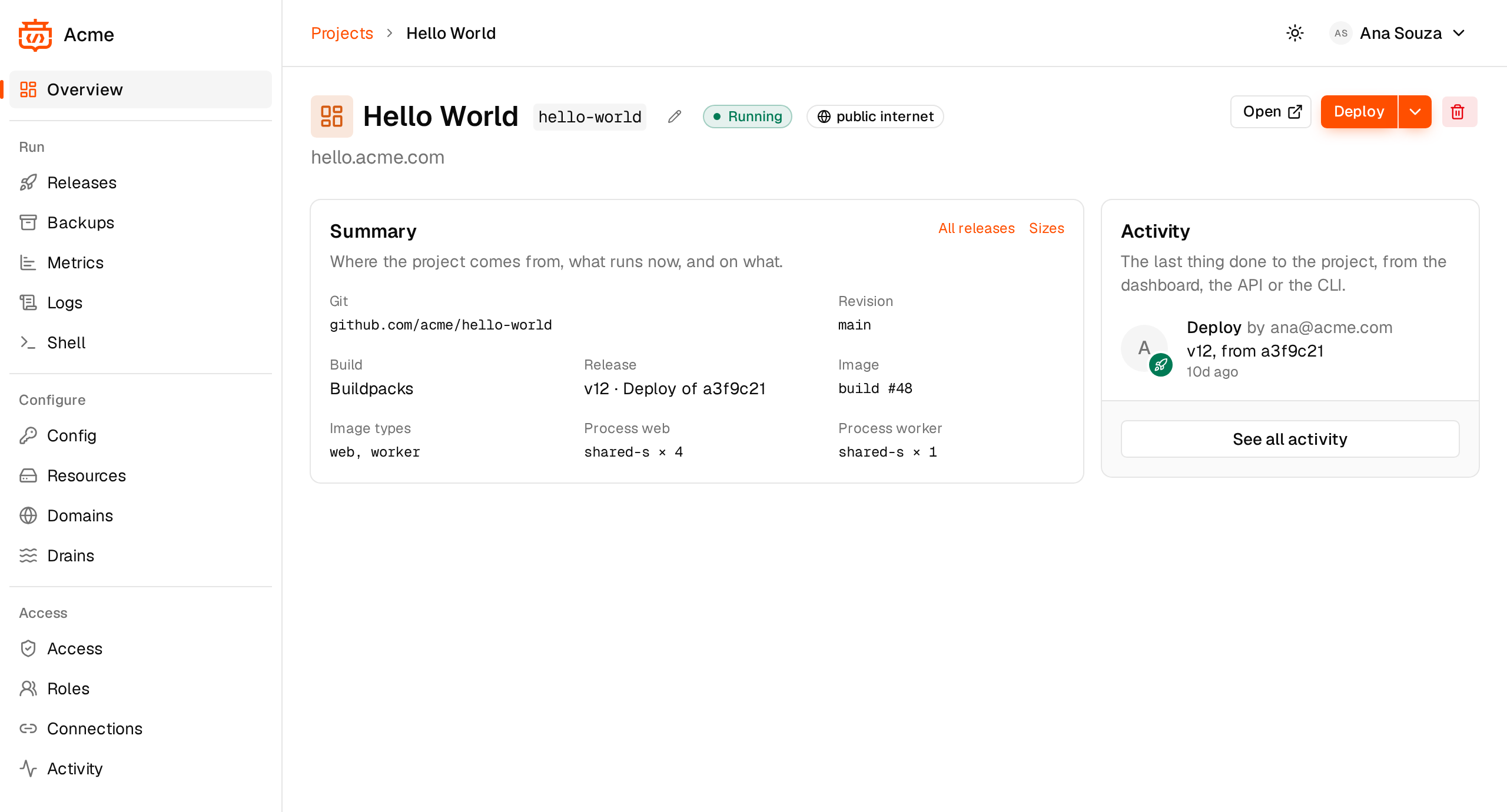Click the Resources drive icon
The height and width of the screenshot is (812, 1507).
click(28, 475)
